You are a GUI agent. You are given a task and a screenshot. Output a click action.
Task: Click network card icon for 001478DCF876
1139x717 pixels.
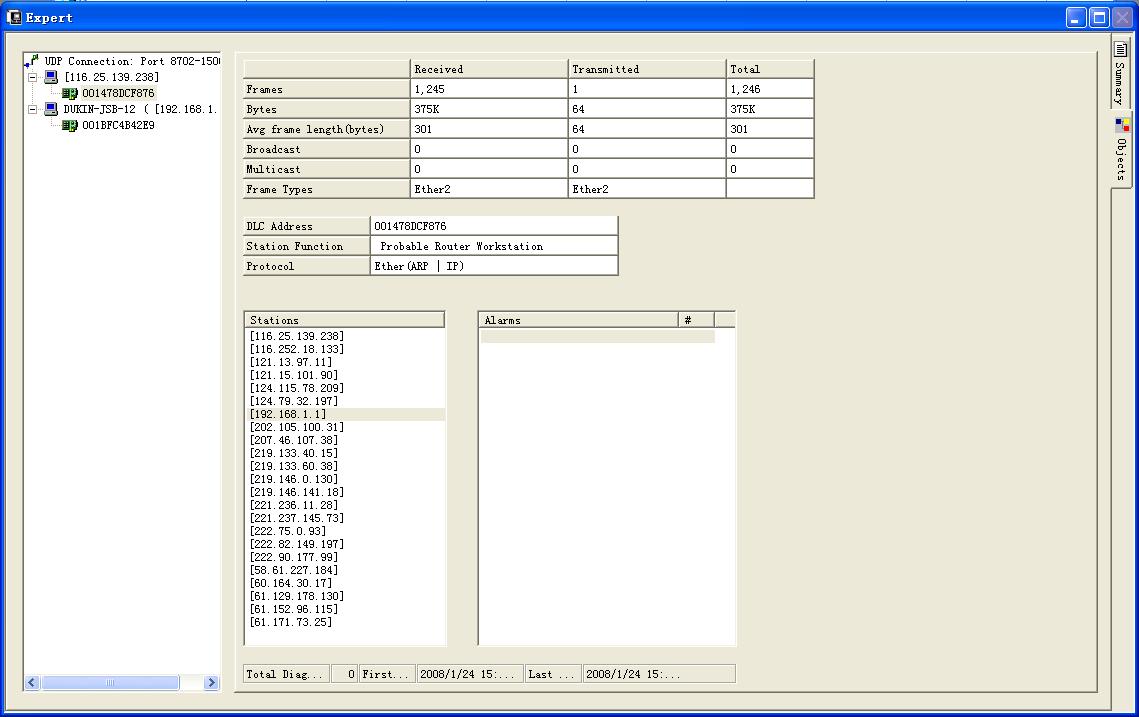(69, 93)
